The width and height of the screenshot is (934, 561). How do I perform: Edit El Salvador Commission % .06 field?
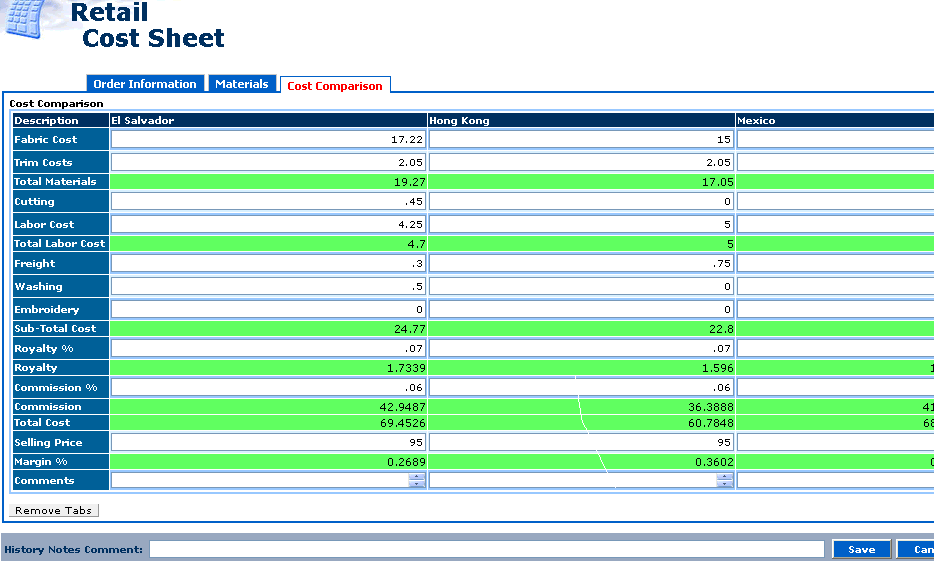pos(268,387)
